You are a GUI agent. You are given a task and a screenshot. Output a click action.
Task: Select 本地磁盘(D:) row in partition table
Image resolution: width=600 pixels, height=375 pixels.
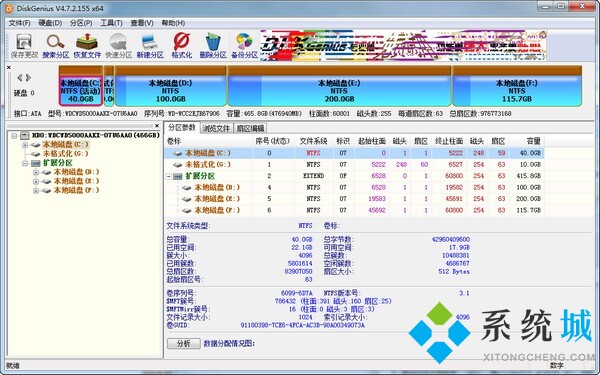tap(354, 187)
